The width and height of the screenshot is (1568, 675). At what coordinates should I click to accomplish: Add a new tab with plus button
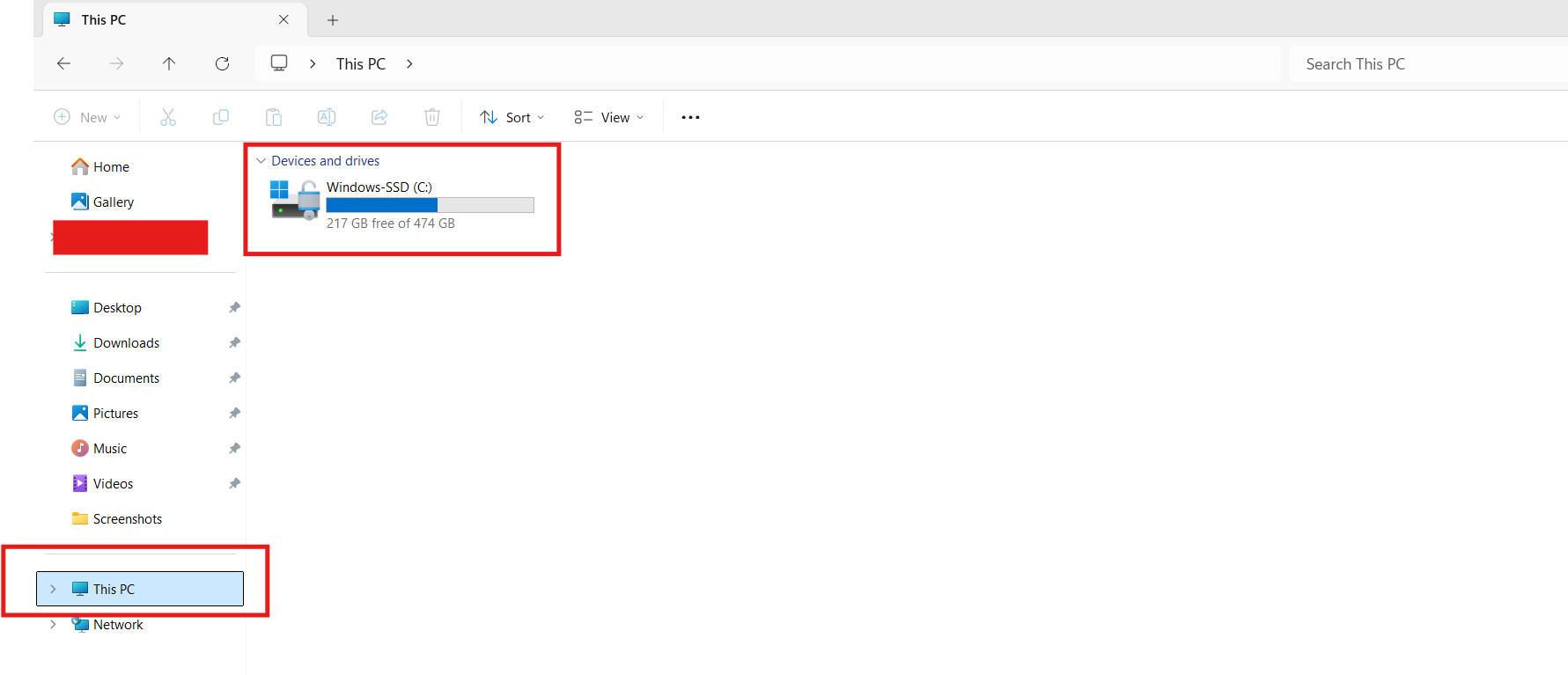tap(333, 20)
